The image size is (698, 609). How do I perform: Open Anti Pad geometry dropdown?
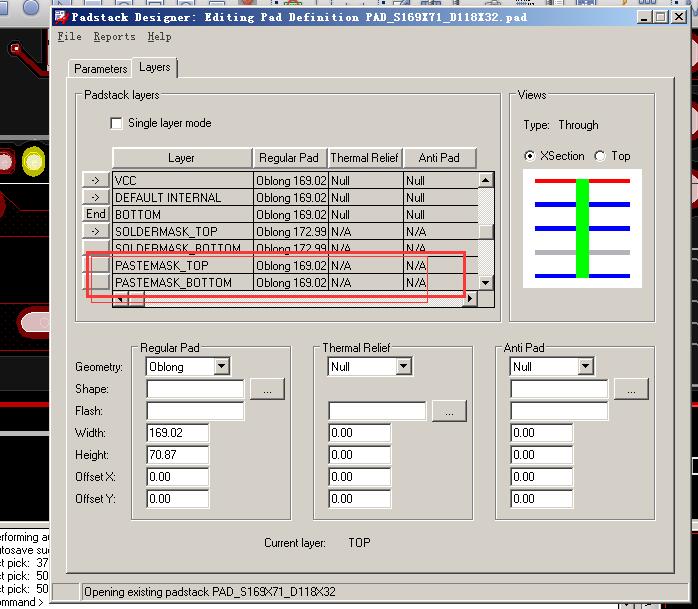pos(585,366)
